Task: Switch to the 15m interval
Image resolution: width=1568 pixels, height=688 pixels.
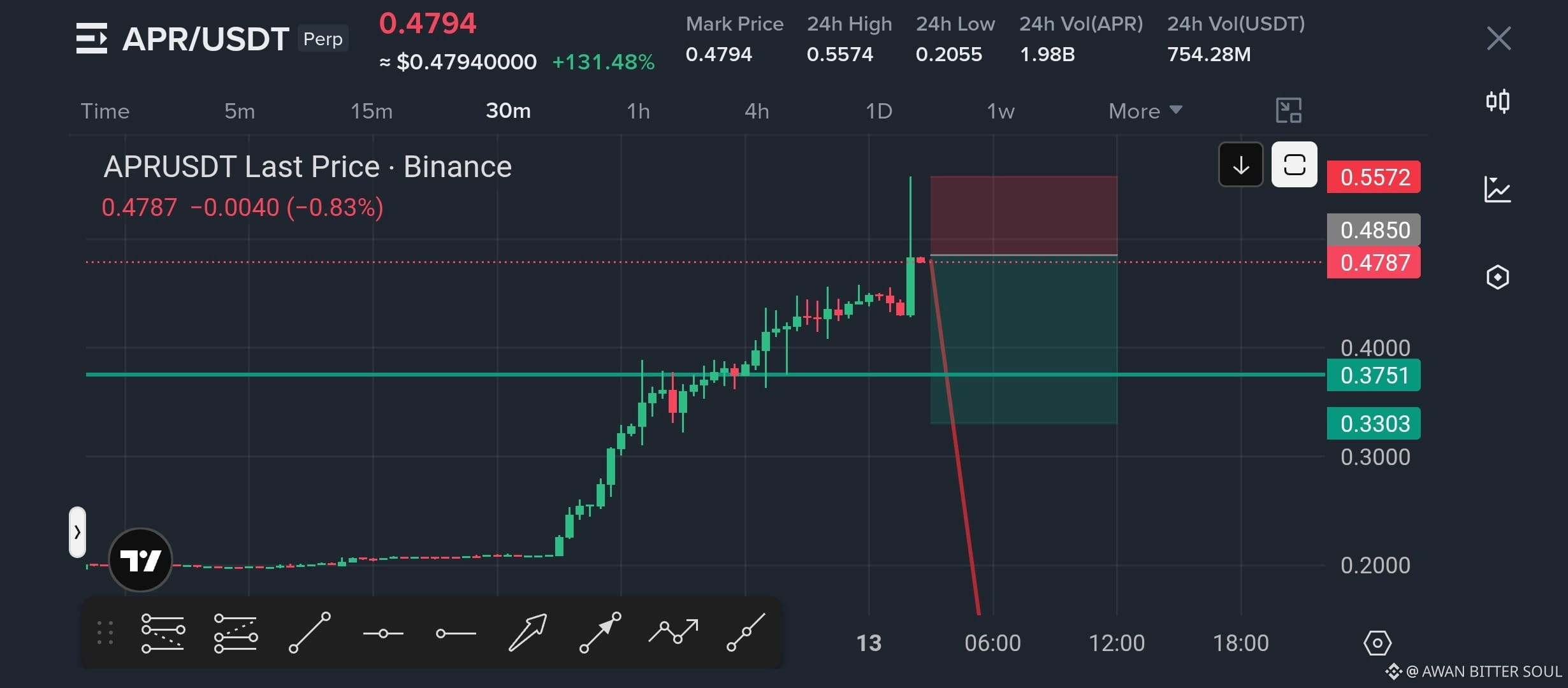Action: (372, 111)
